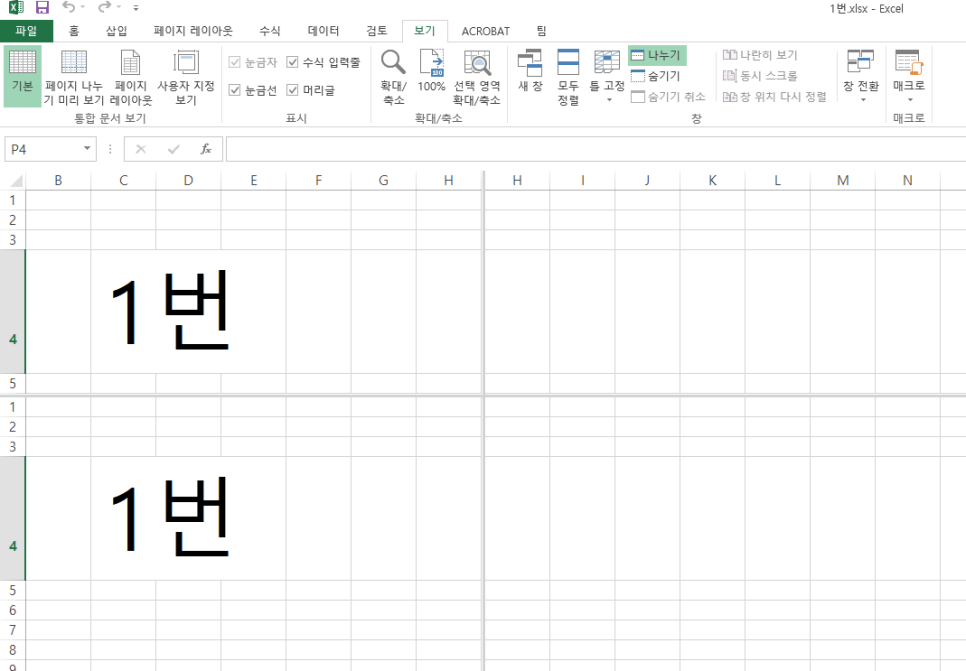Open the 데이터 tab
This screenshot has height=671, width=966.
click(323, 31)
